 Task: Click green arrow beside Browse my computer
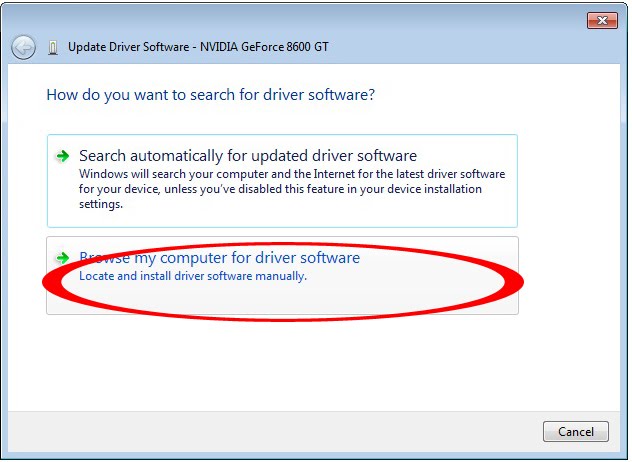tap(63, 258)
